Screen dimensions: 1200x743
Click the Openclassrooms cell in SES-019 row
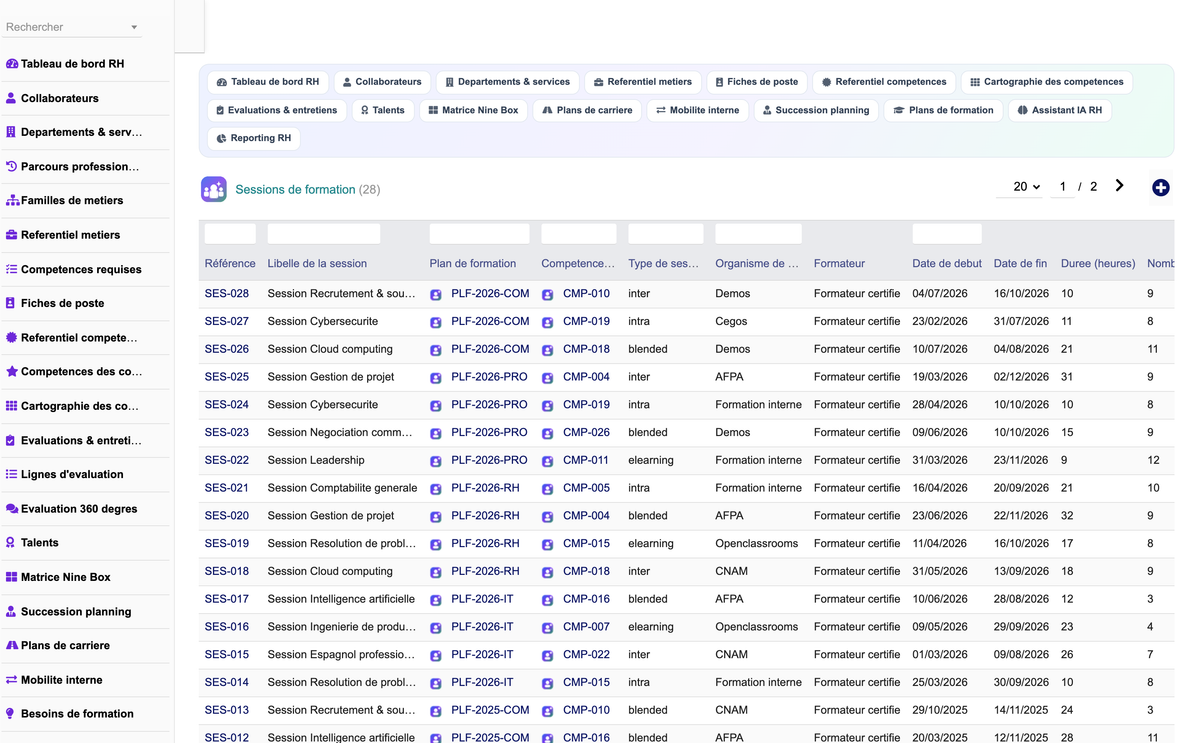pyautogui.click(x=757, y=544)
